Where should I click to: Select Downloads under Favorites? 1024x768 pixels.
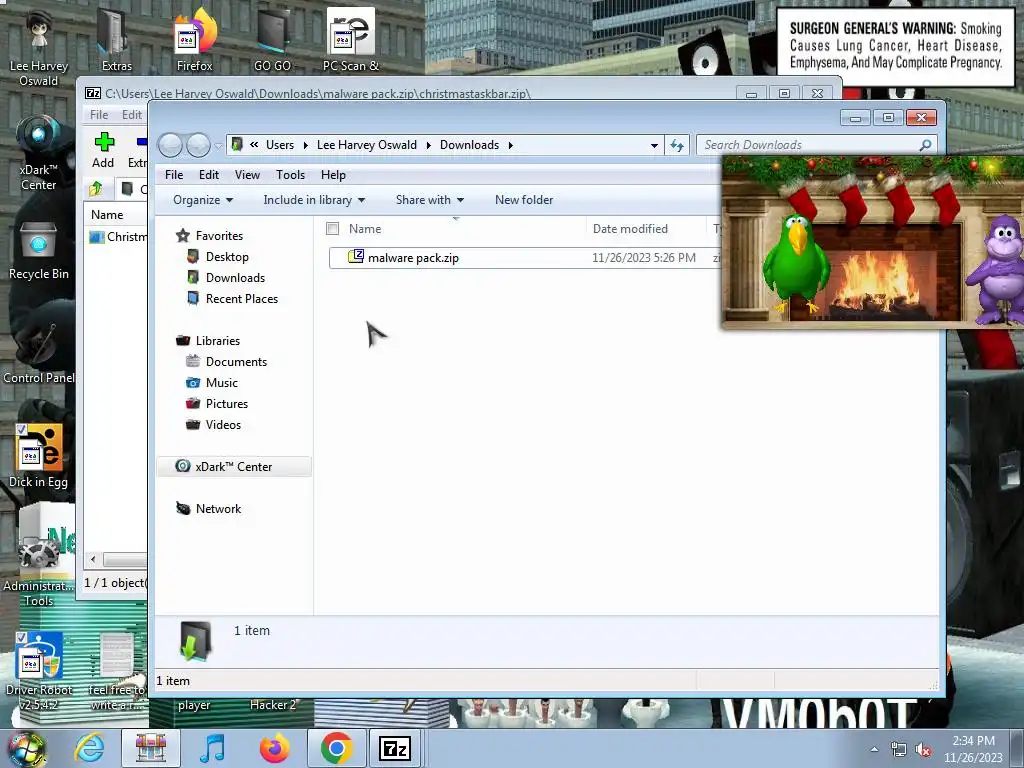coord(235,278)
